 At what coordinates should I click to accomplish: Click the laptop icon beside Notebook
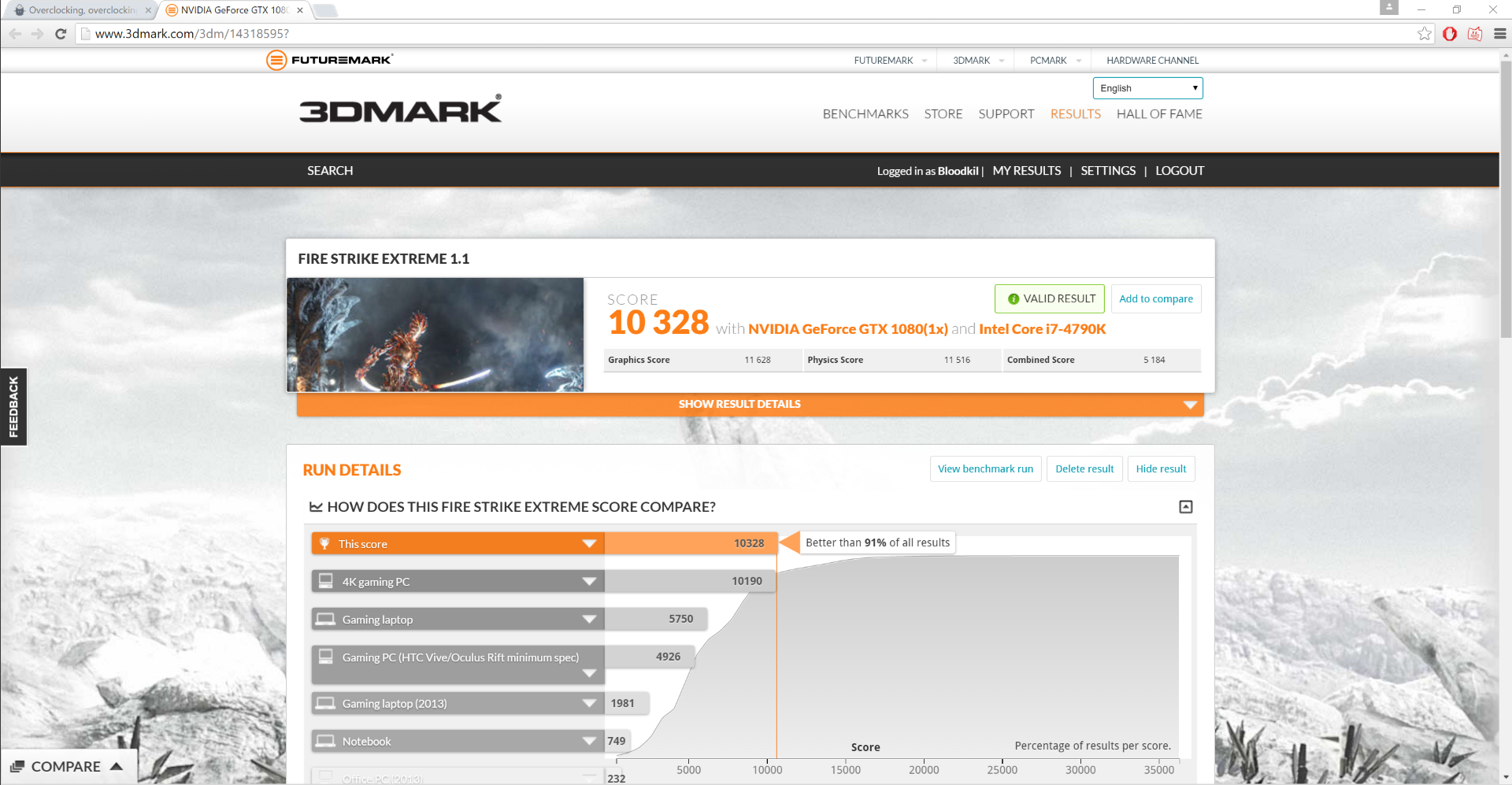click(325, 741)
